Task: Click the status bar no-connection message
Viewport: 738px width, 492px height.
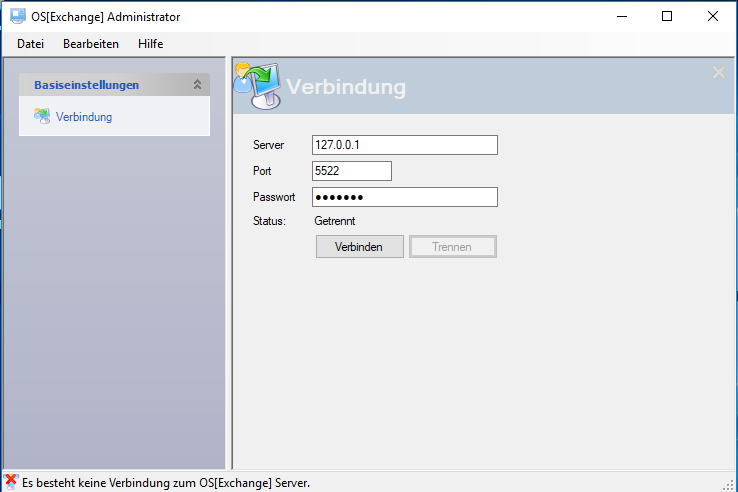Action: 166,482
